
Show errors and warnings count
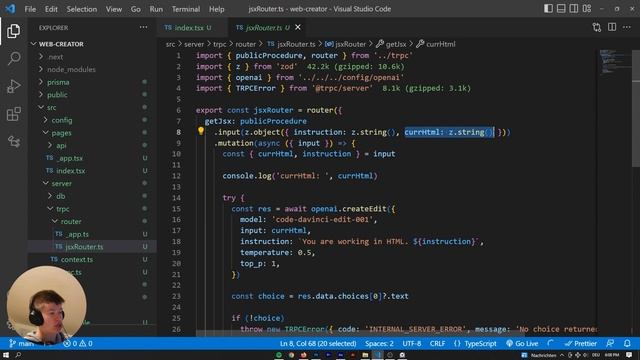pos(78,344)
